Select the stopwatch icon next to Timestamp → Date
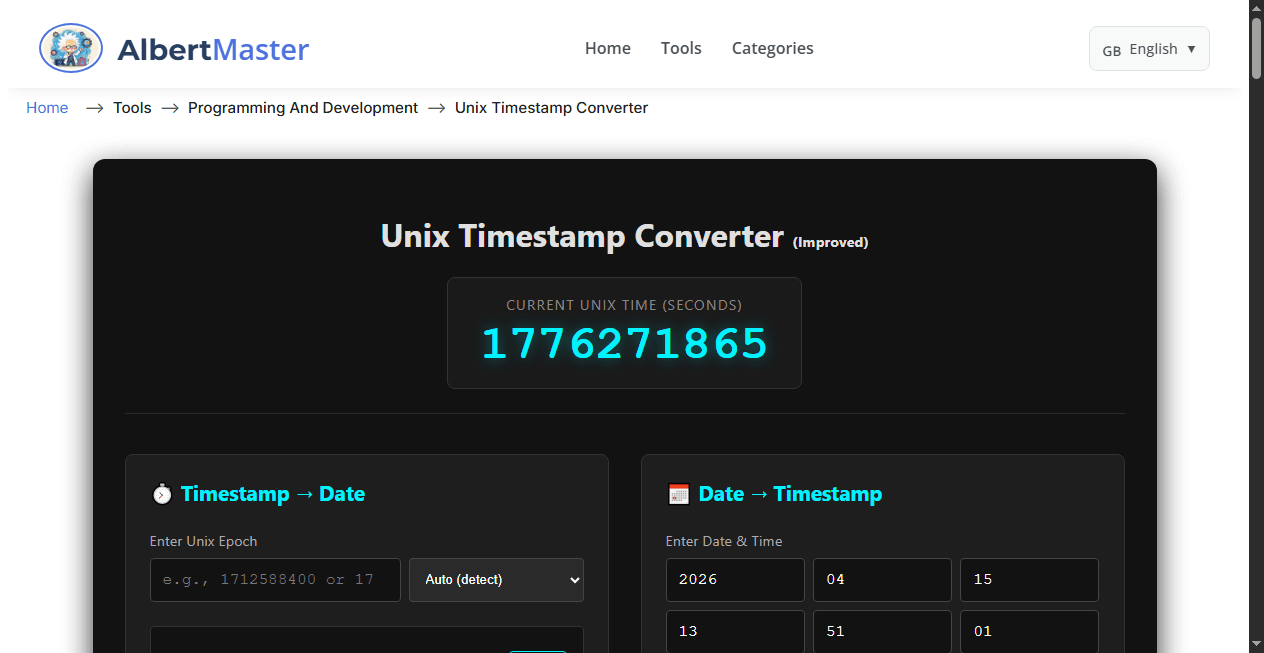 (x=161, y=493)
